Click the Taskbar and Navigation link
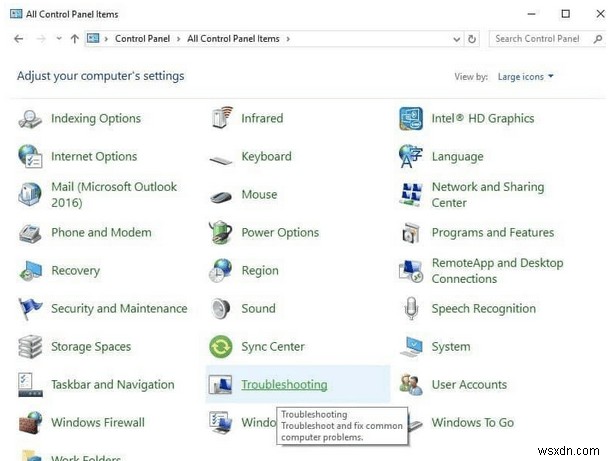 pos(113,385)
